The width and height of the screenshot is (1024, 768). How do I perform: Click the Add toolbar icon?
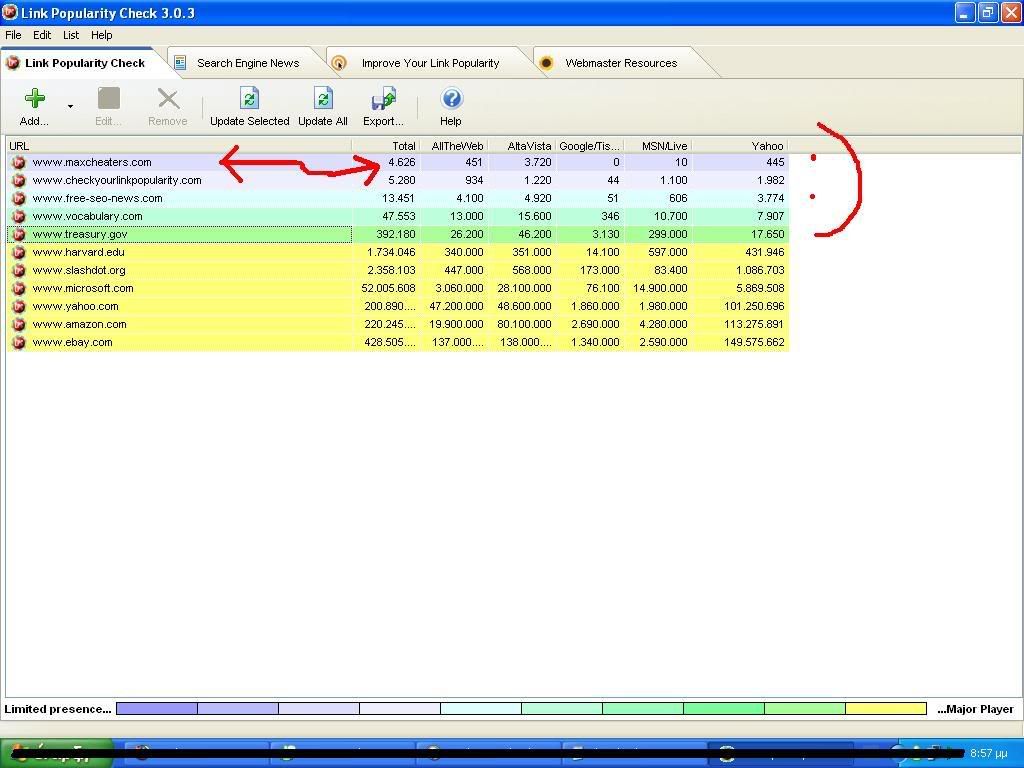tap(35, 99)
